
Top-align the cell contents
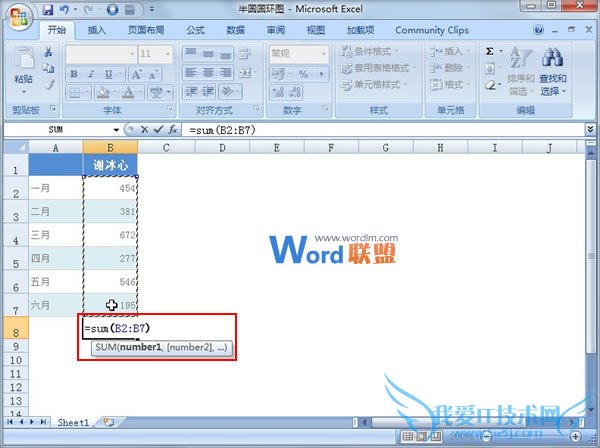(191, 54)
